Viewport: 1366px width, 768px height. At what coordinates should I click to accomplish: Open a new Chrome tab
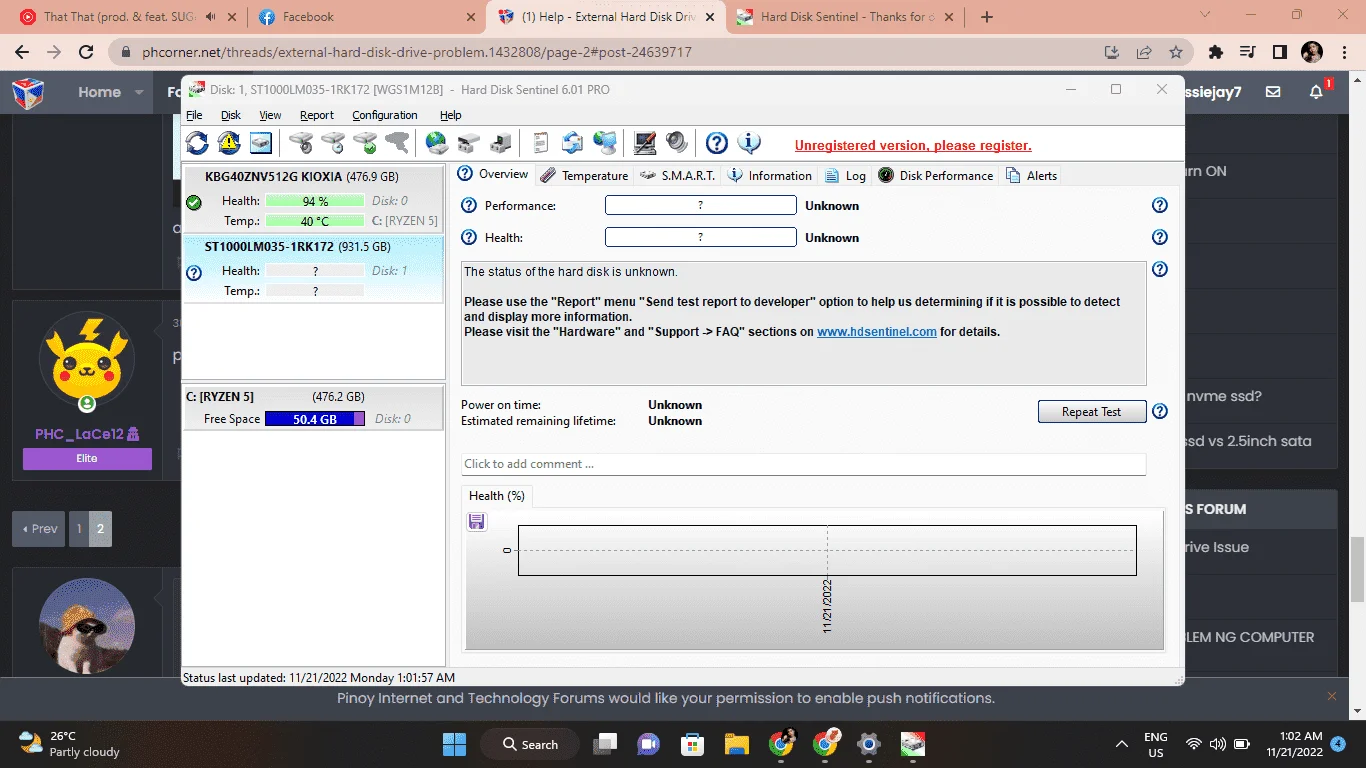[x=987, y=17]
